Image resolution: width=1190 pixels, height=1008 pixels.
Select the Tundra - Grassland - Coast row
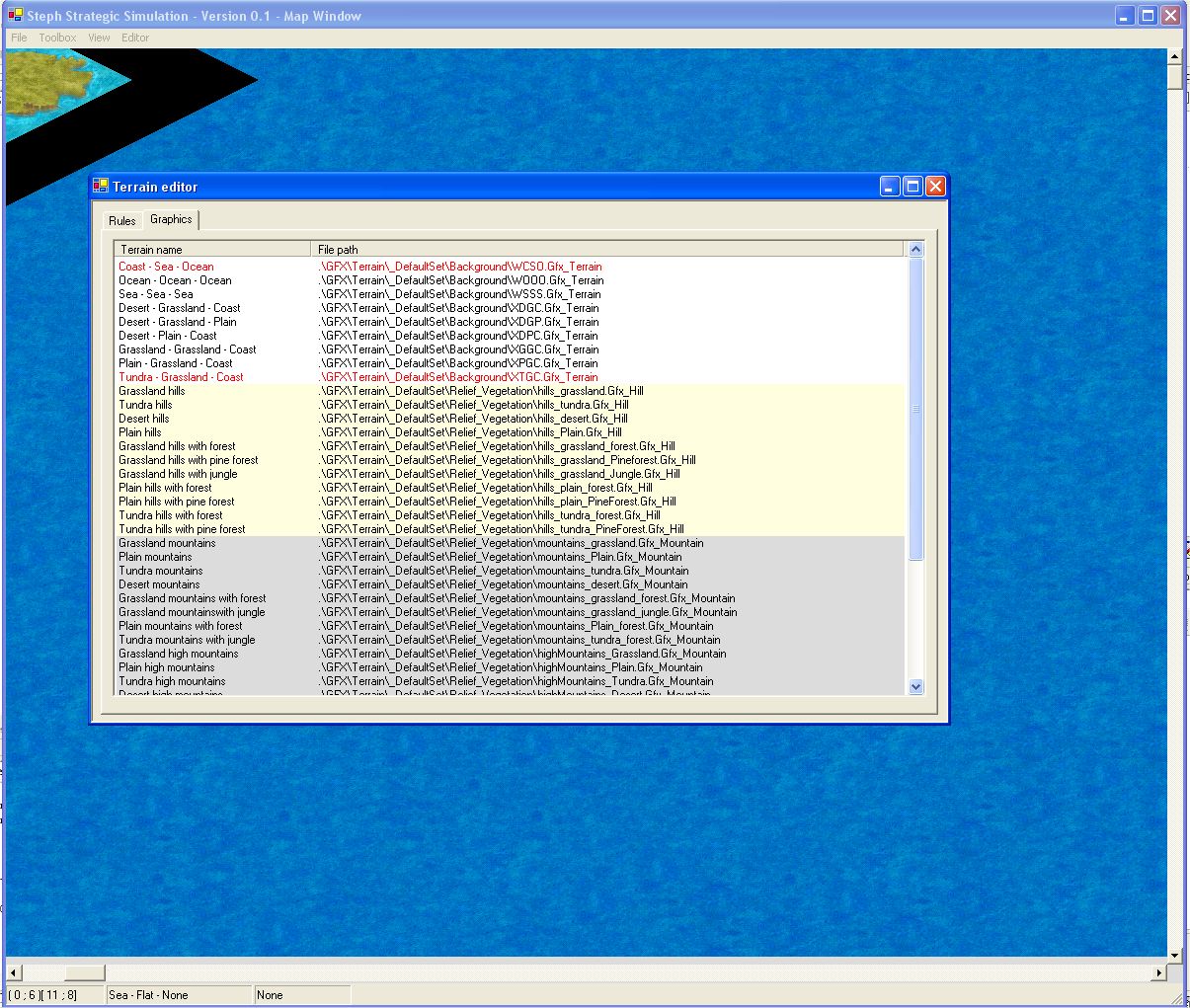(x=181, y=377)
